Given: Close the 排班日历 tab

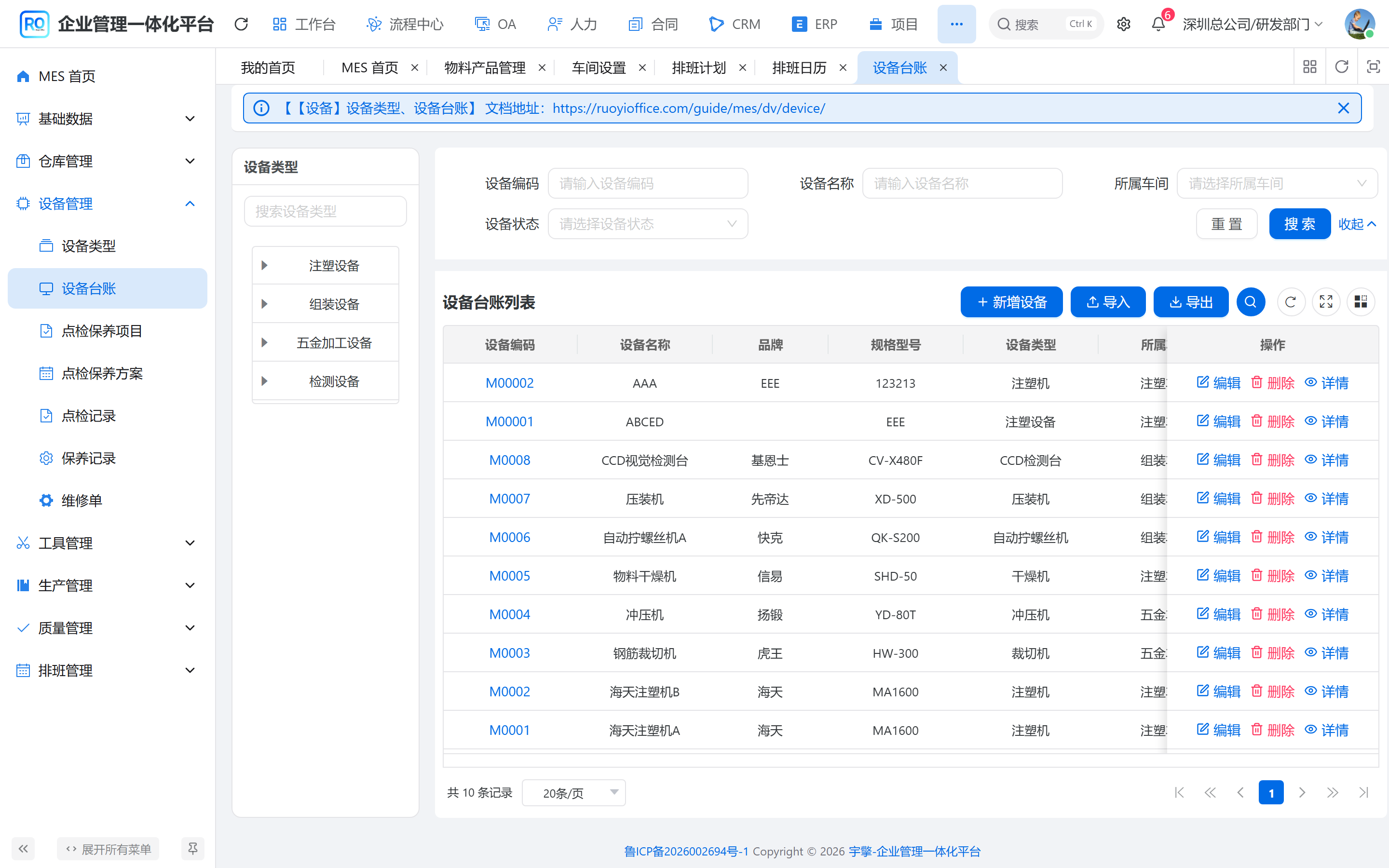Looking at the screenshot, I should 843,68.
